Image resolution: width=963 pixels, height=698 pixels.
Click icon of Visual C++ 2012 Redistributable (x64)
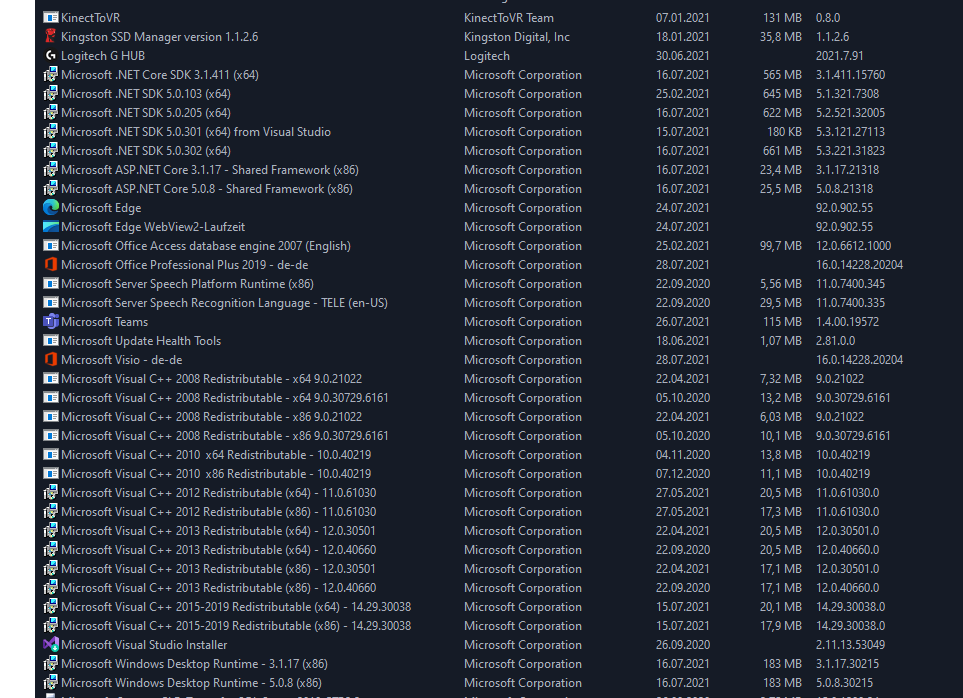pyautogui.click(x=50, y=493)
